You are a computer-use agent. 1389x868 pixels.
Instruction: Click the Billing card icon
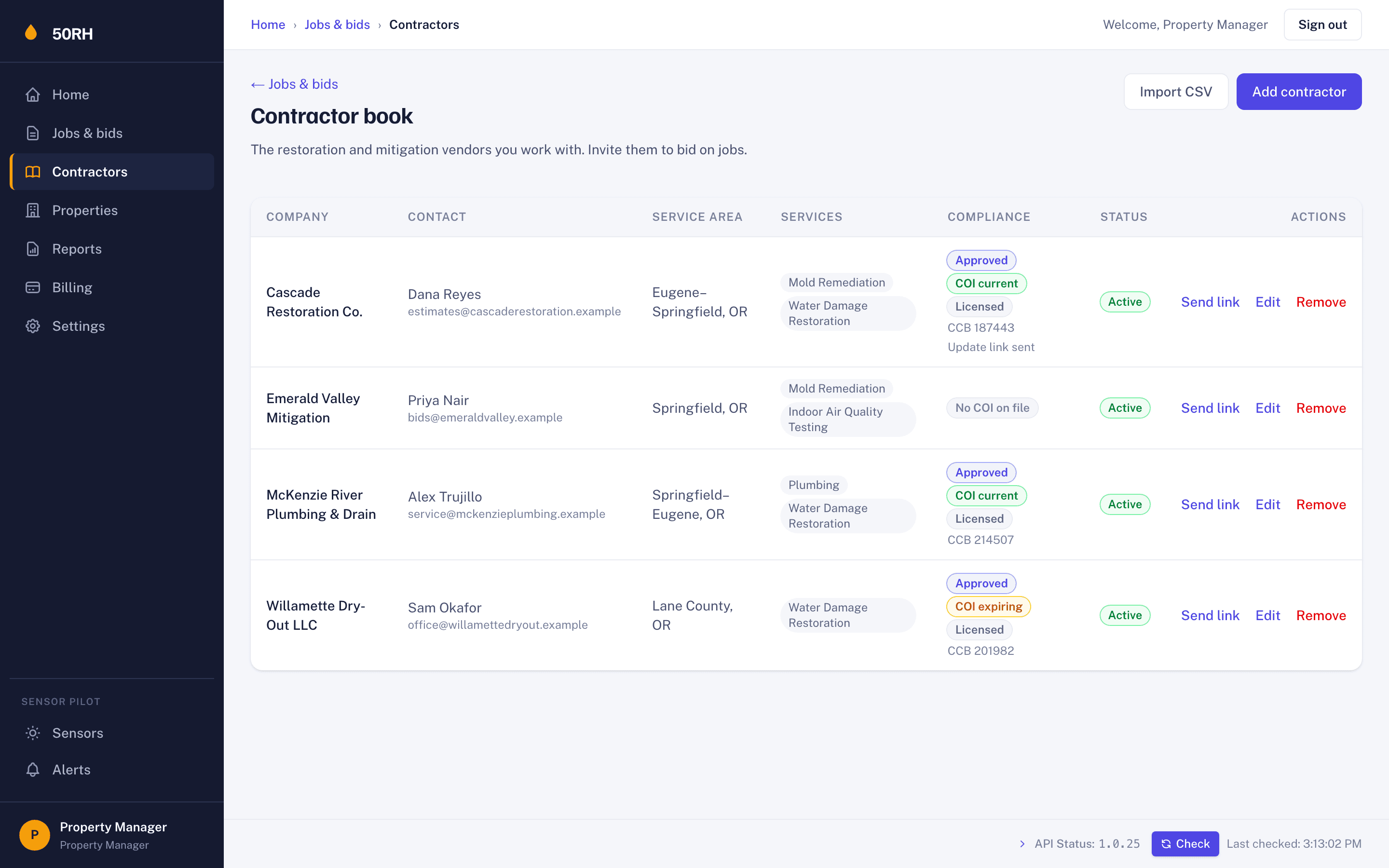click(x=33, y=287)
